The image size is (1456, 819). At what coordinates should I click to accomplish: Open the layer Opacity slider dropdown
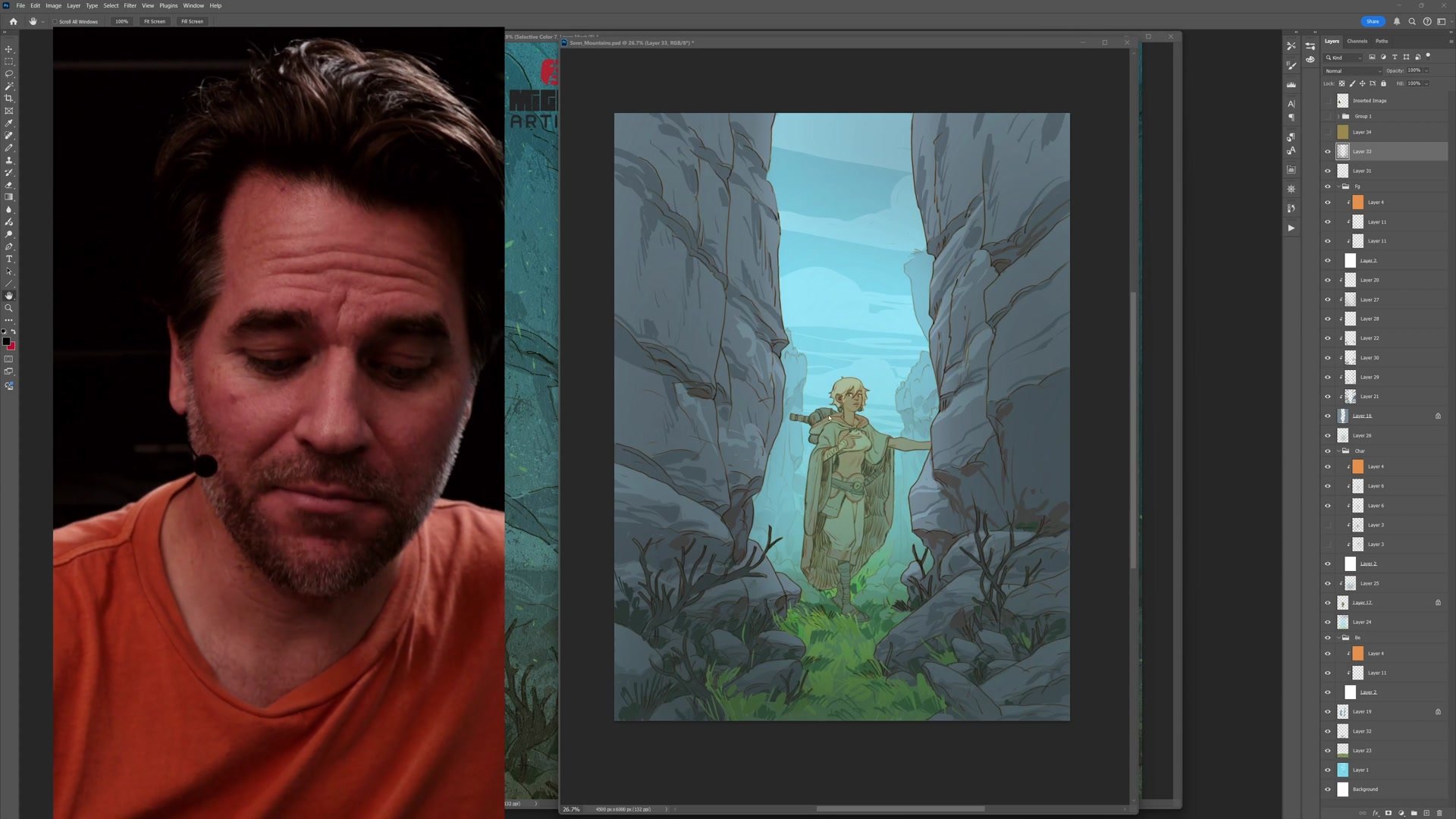1426,71
